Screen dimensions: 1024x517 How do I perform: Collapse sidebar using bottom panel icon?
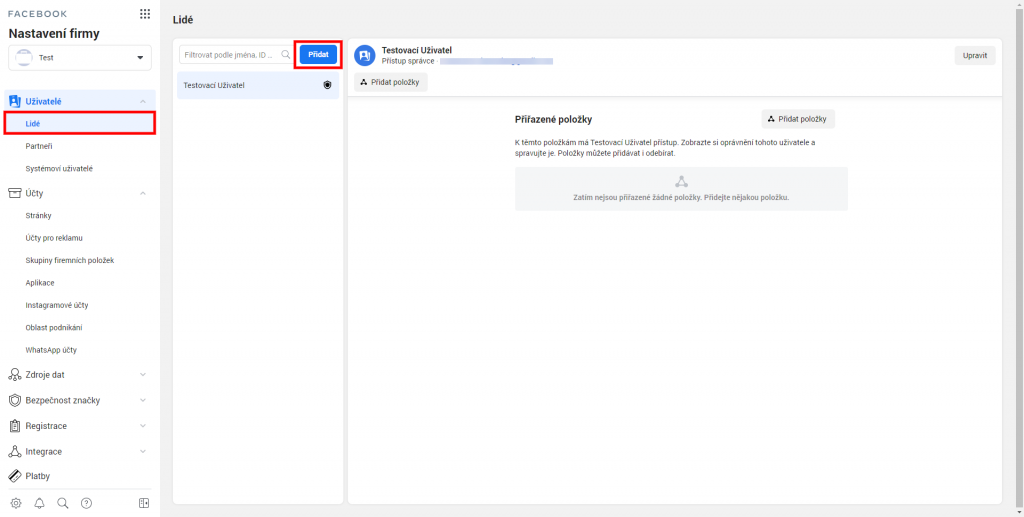pyautogui.click(x=144, y=503)
